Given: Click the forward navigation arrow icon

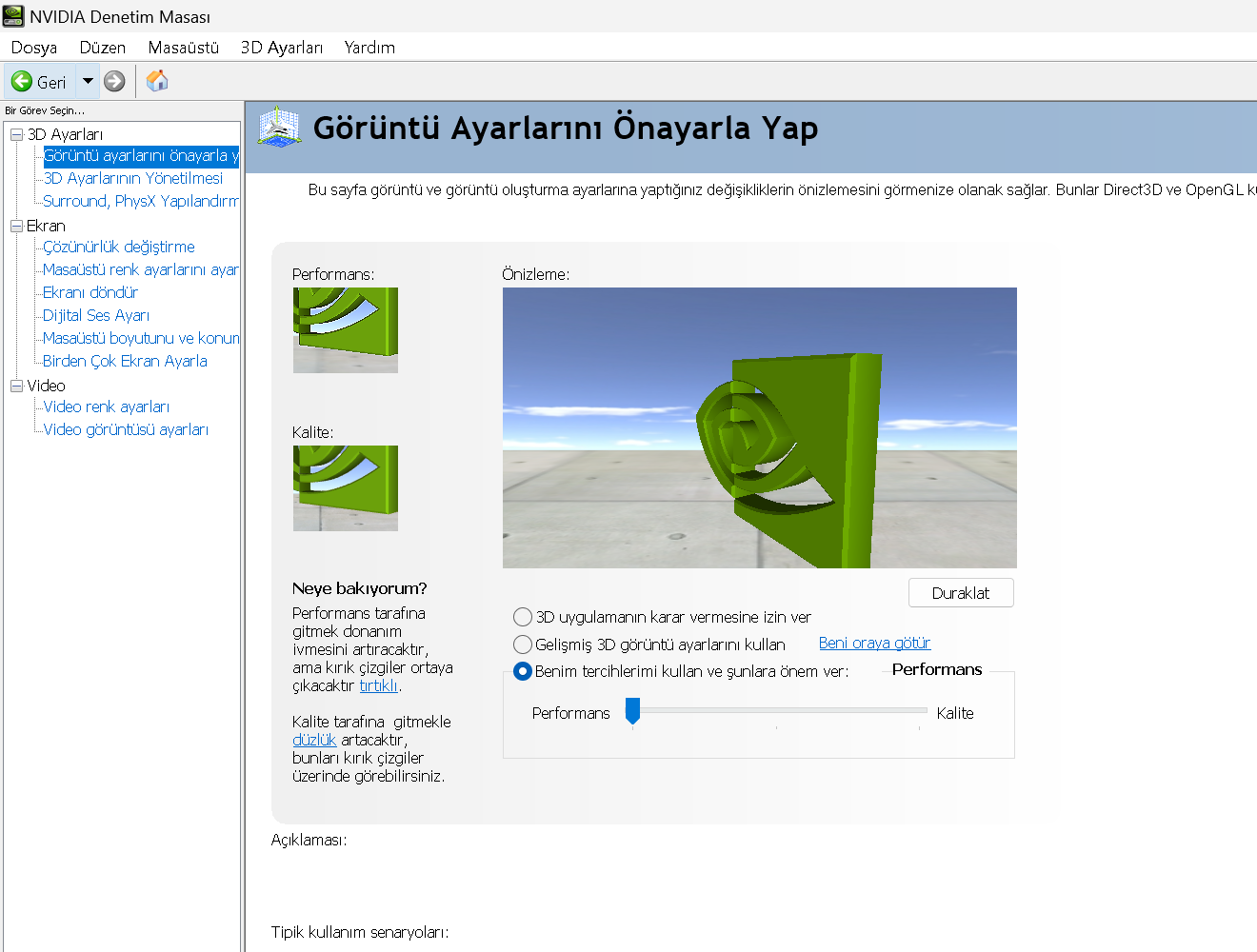Looking at the screenshot, I should coord(114,82).
